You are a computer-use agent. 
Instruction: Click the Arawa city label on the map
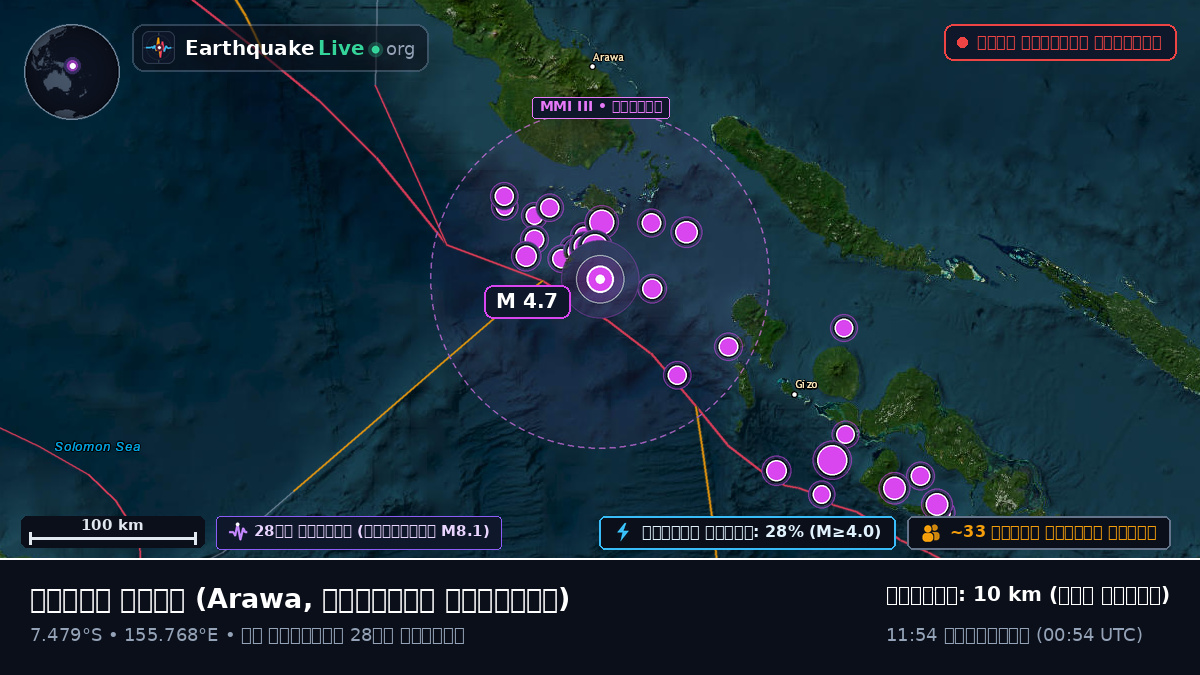tap(608, 57)
